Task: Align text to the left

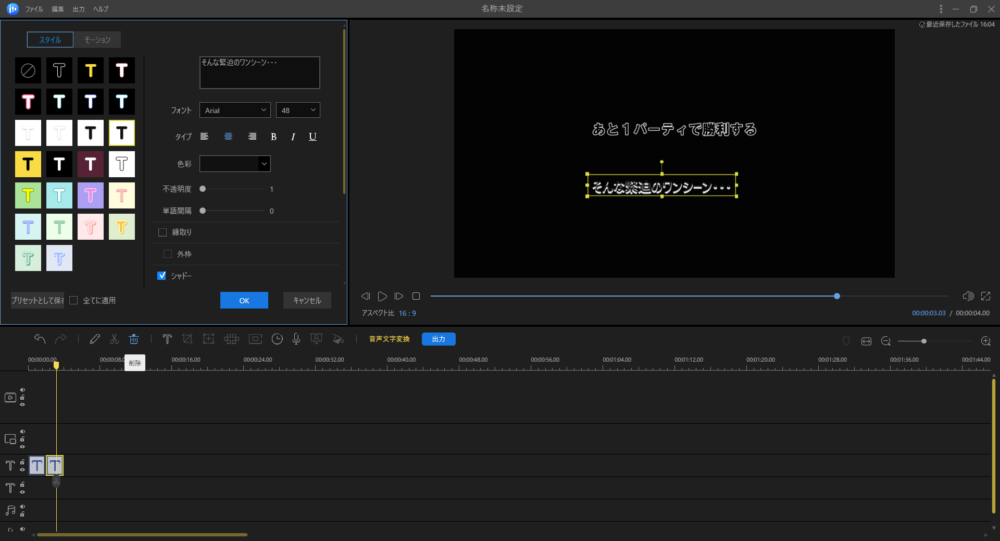Action: pyautogui.click(x=204, y=137)
